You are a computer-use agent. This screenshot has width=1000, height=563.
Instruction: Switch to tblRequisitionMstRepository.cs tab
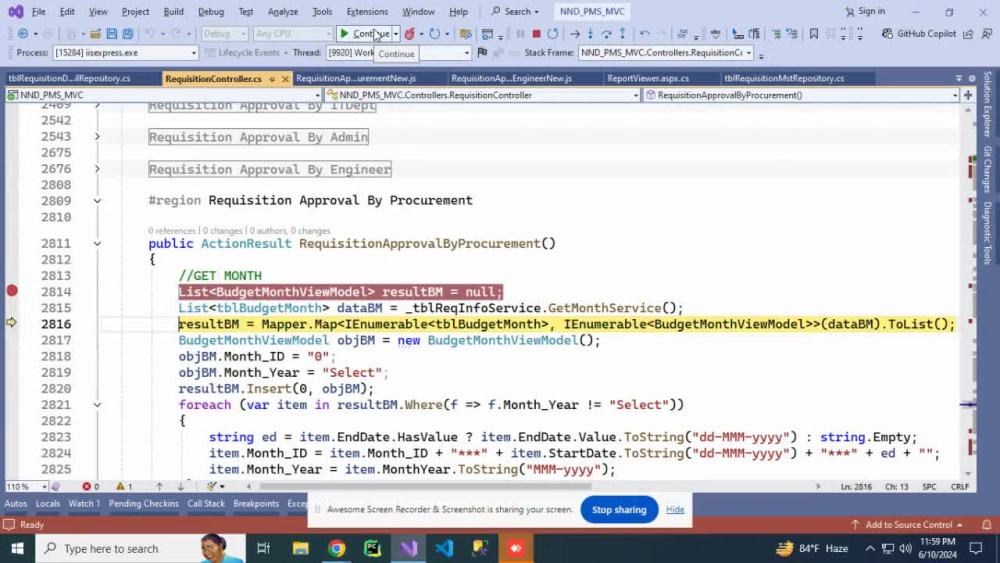pos(784,78)
